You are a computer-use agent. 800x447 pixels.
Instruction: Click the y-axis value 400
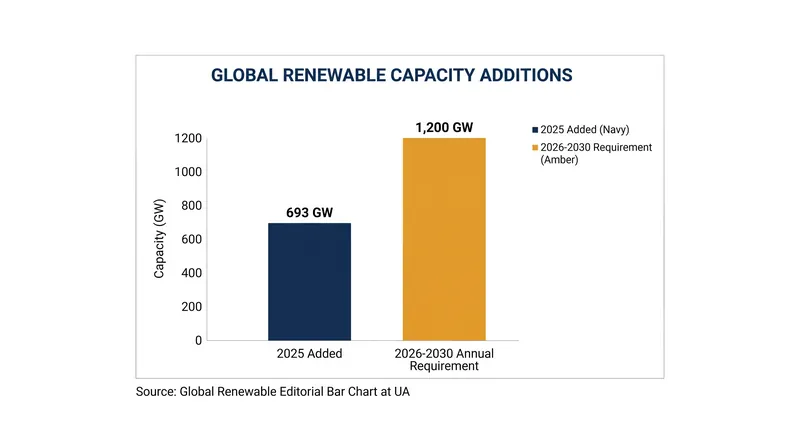point(191,273)
